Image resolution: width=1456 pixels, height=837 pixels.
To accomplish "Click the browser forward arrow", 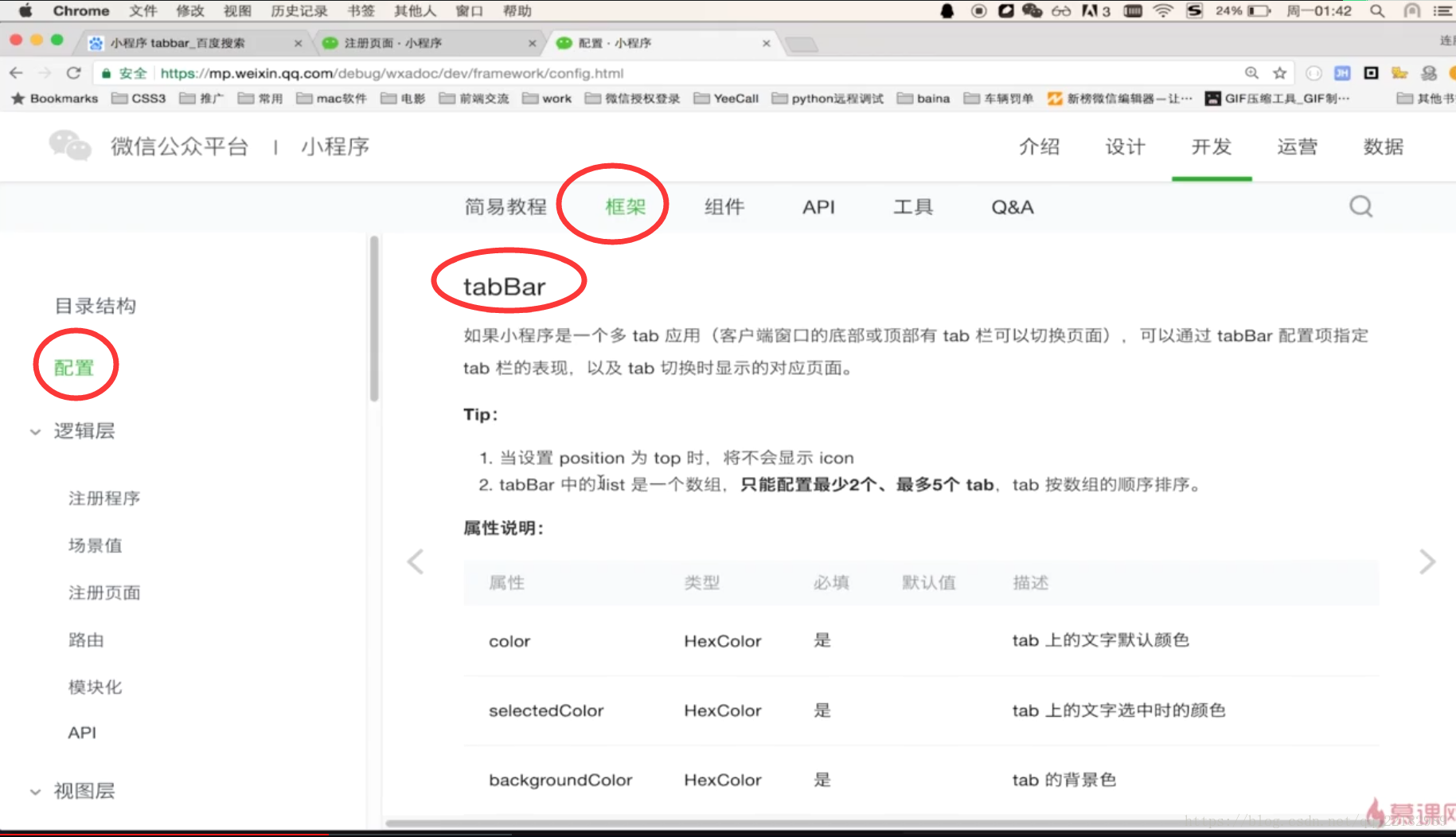I will pyautogui.click(x=45, y=73).
